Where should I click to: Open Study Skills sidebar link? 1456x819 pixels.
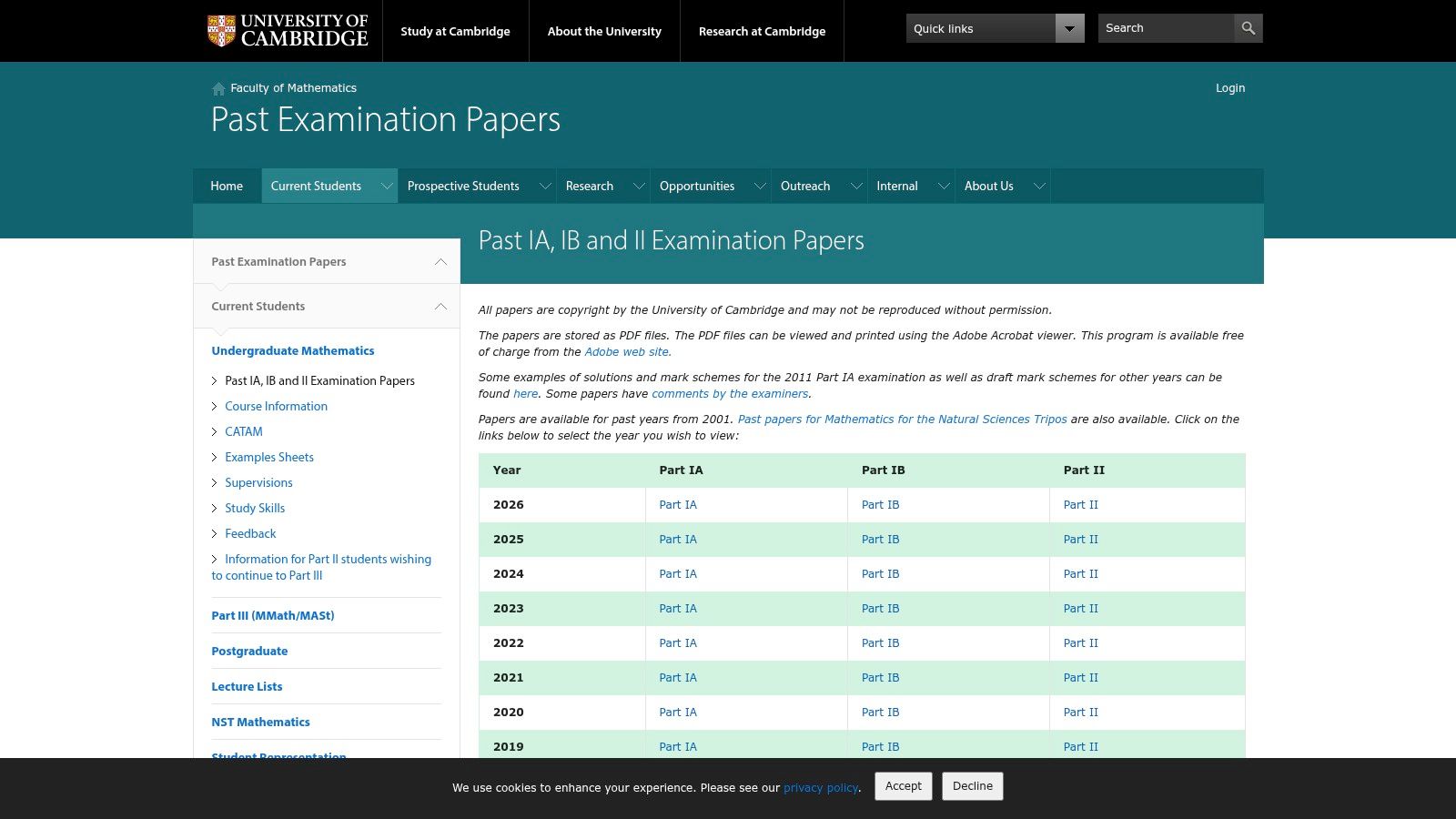point(255,508)
